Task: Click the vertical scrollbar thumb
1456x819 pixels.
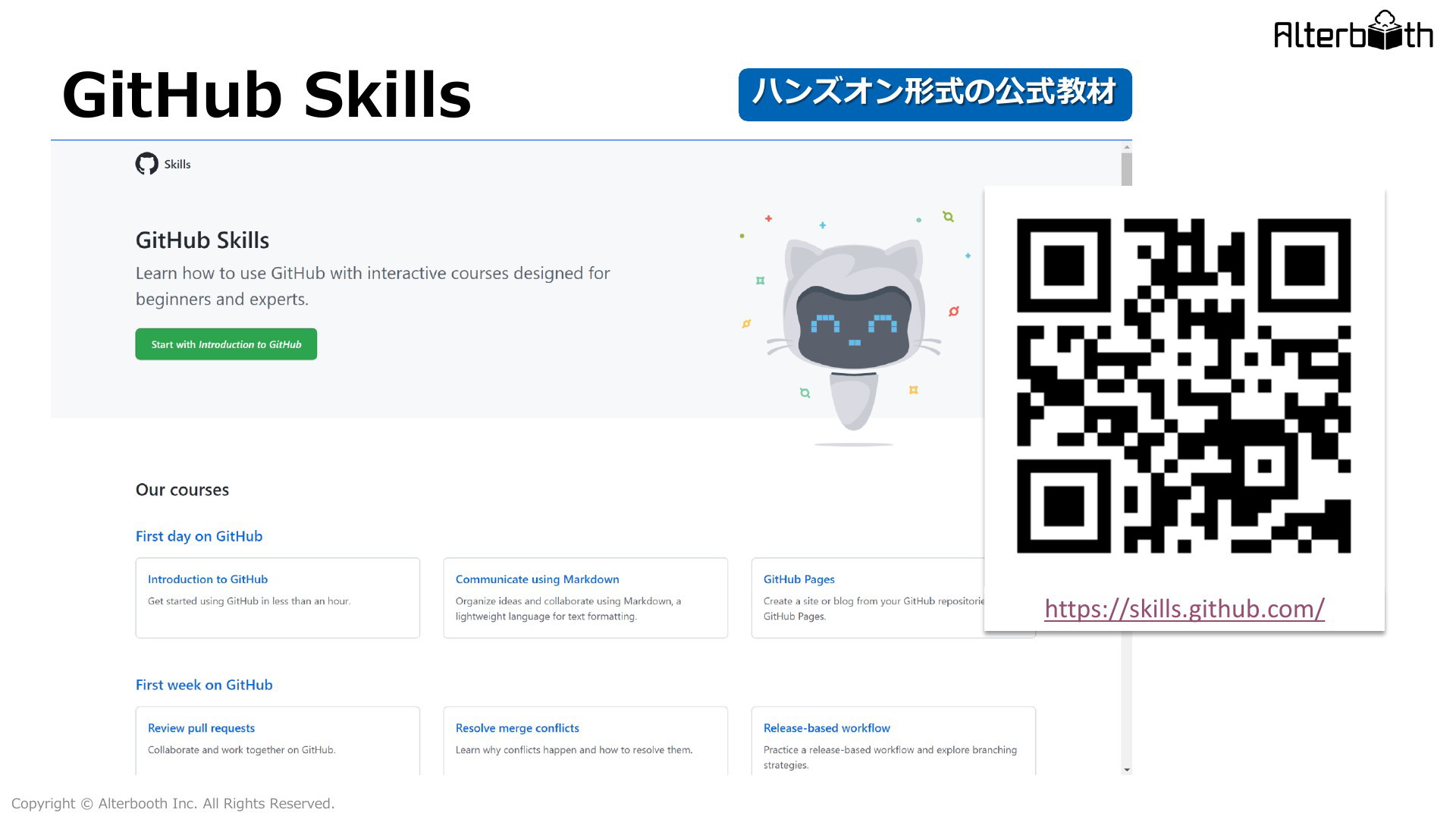Action: tap(1127, 169)
